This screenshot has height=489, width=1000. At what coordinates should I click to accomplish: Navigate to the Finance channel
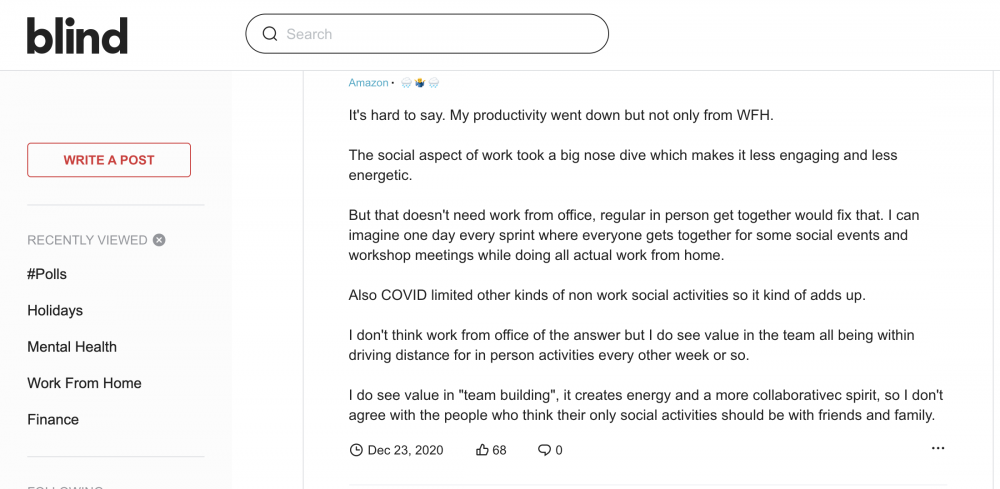pos(53,420)
